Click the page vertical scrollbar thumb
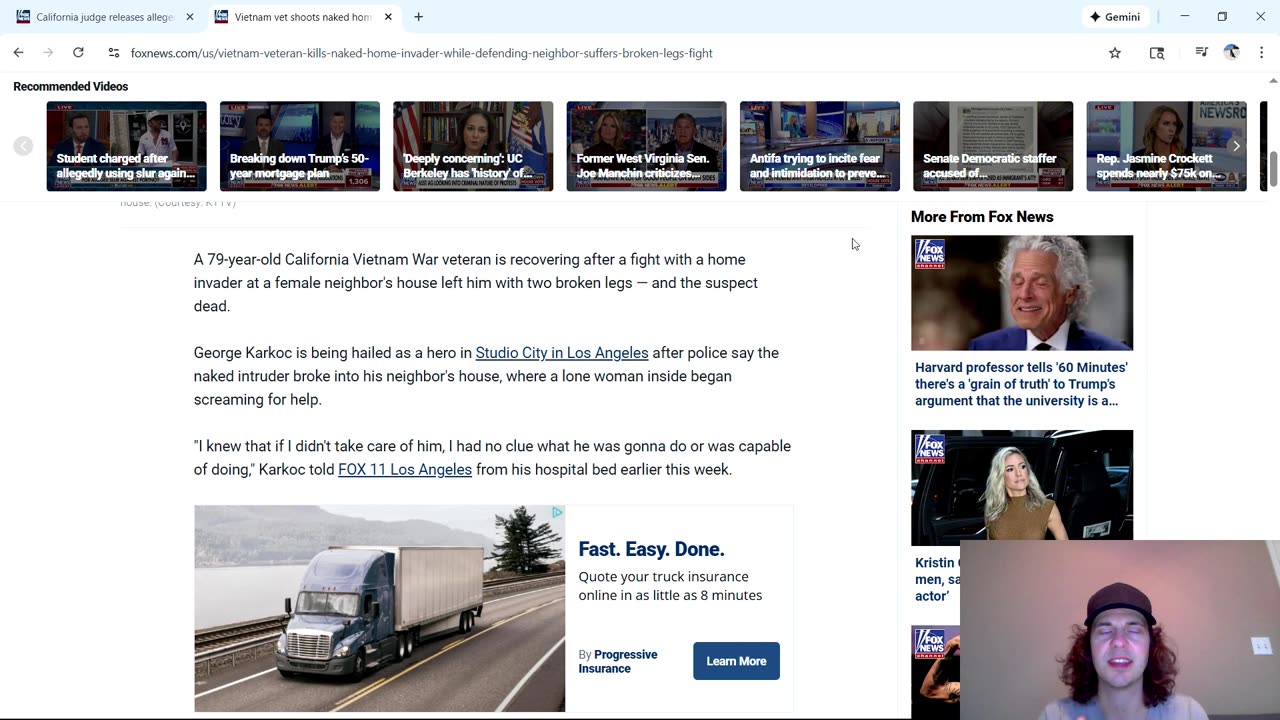 (x=1273, y=170)
